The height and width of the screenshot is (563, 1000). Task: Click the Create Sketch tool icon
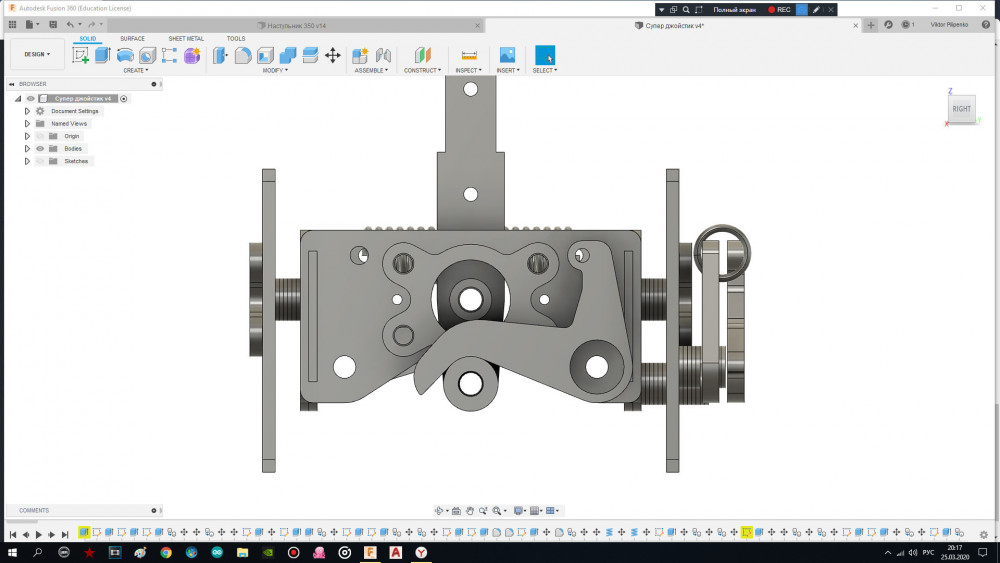click(x=80, y=55)
